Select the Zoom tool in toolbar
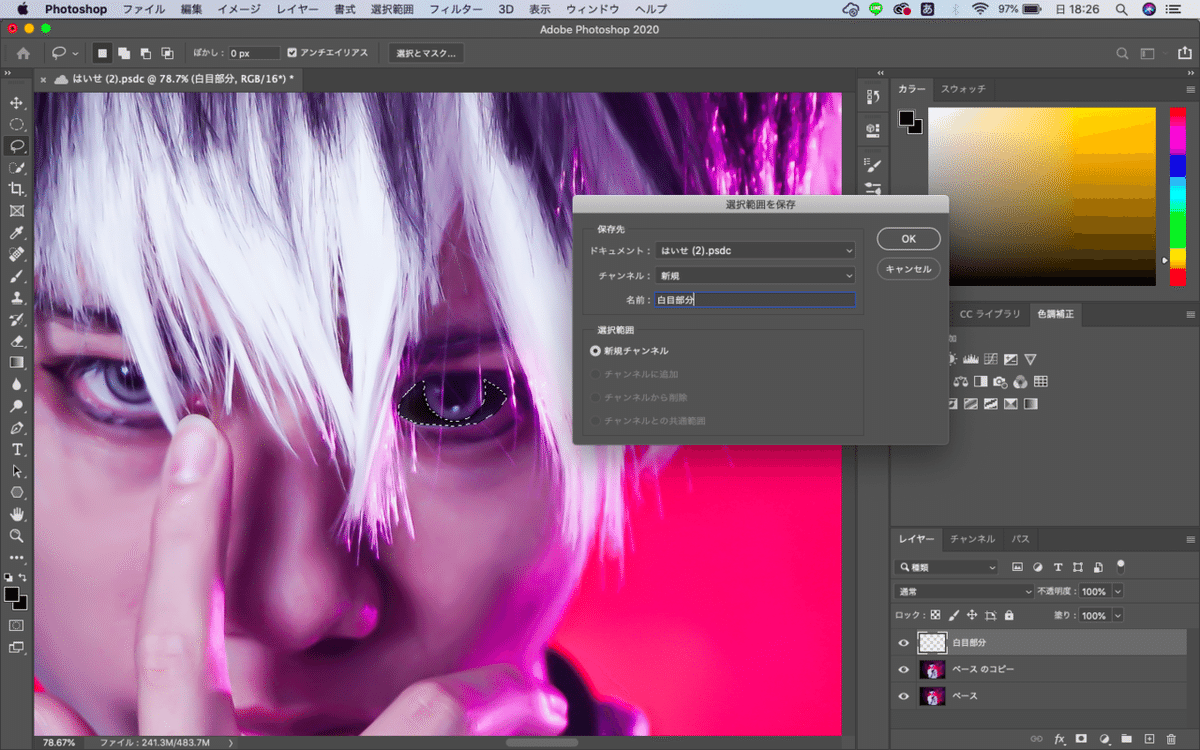The image size is (1200, 750). click(x=17, y=536)
